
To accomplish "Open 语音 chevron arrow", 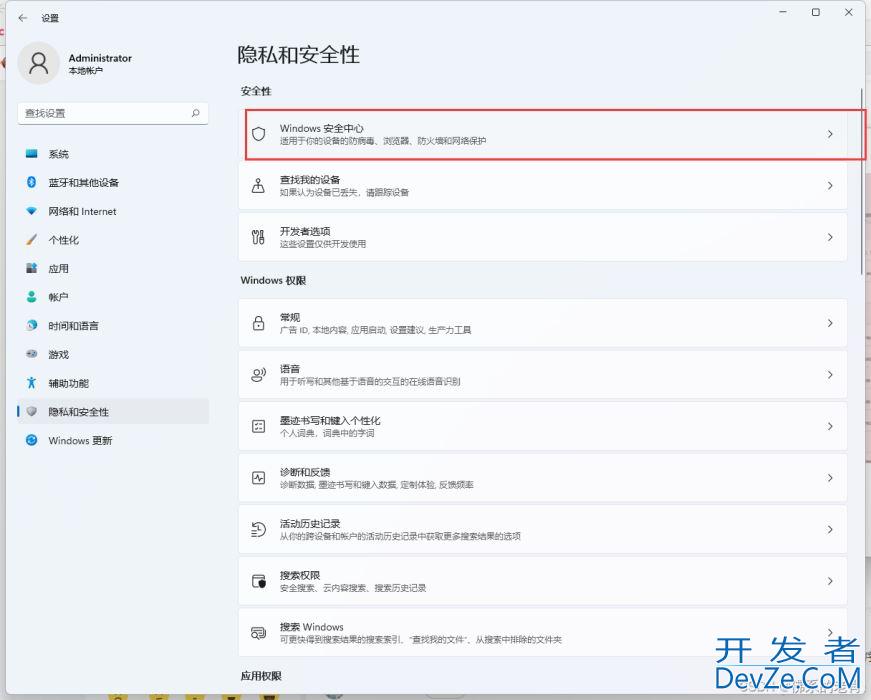I will pos(830,374).
